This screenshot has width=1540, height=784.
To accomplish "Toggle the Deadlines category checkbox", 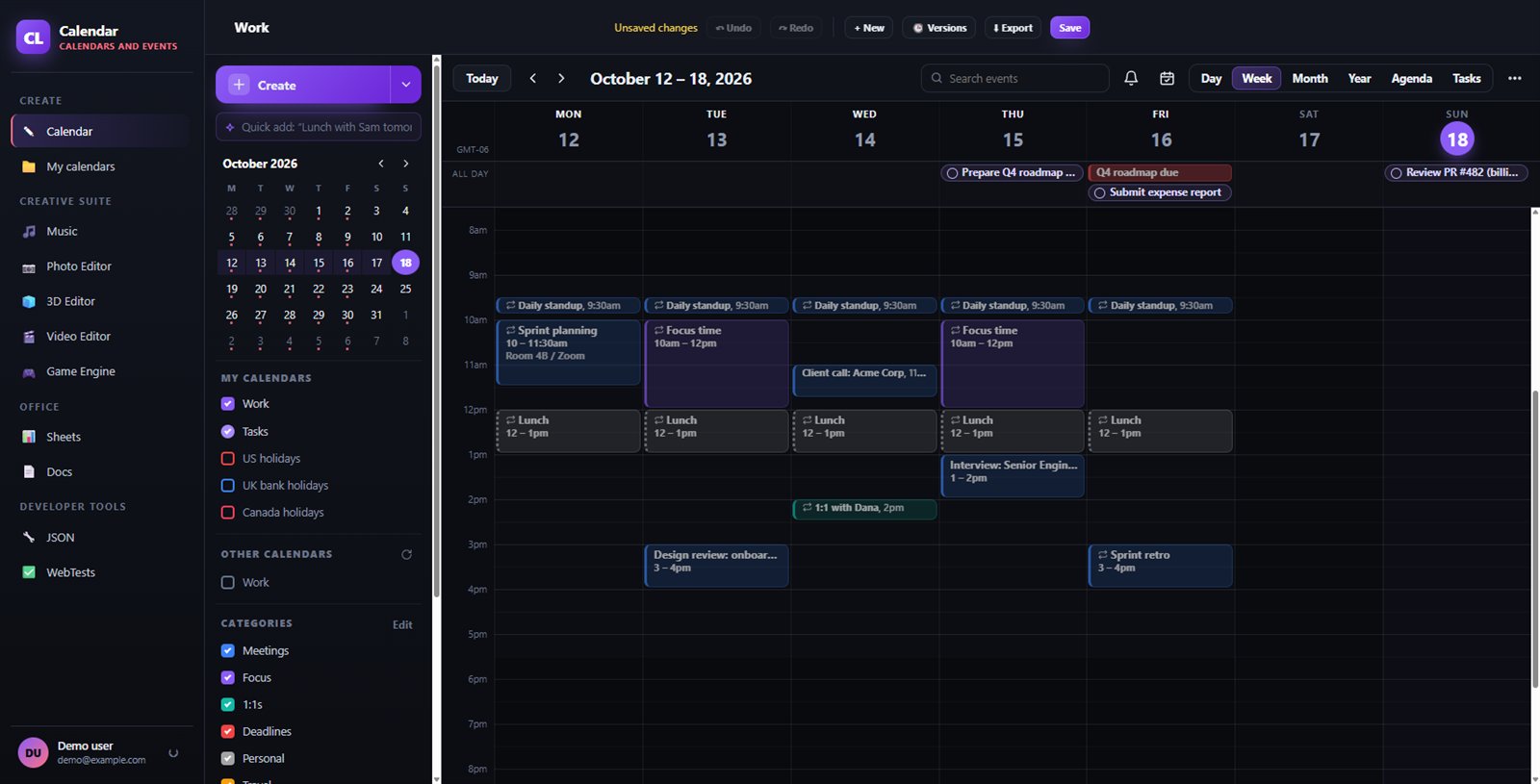I will tap(228, 731).
